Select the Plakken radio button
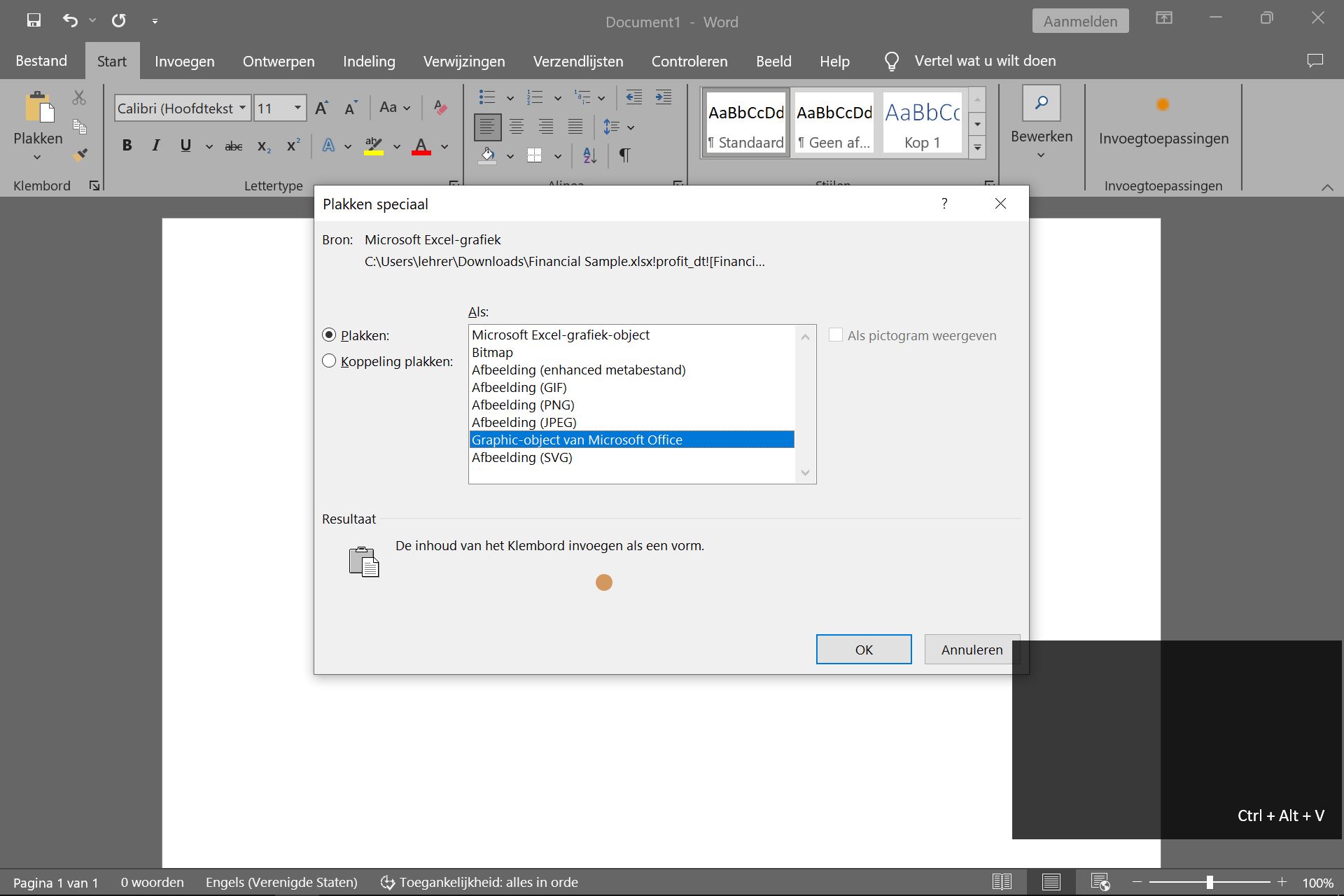Screen dimensions: 1344x896 coord(329,335)
